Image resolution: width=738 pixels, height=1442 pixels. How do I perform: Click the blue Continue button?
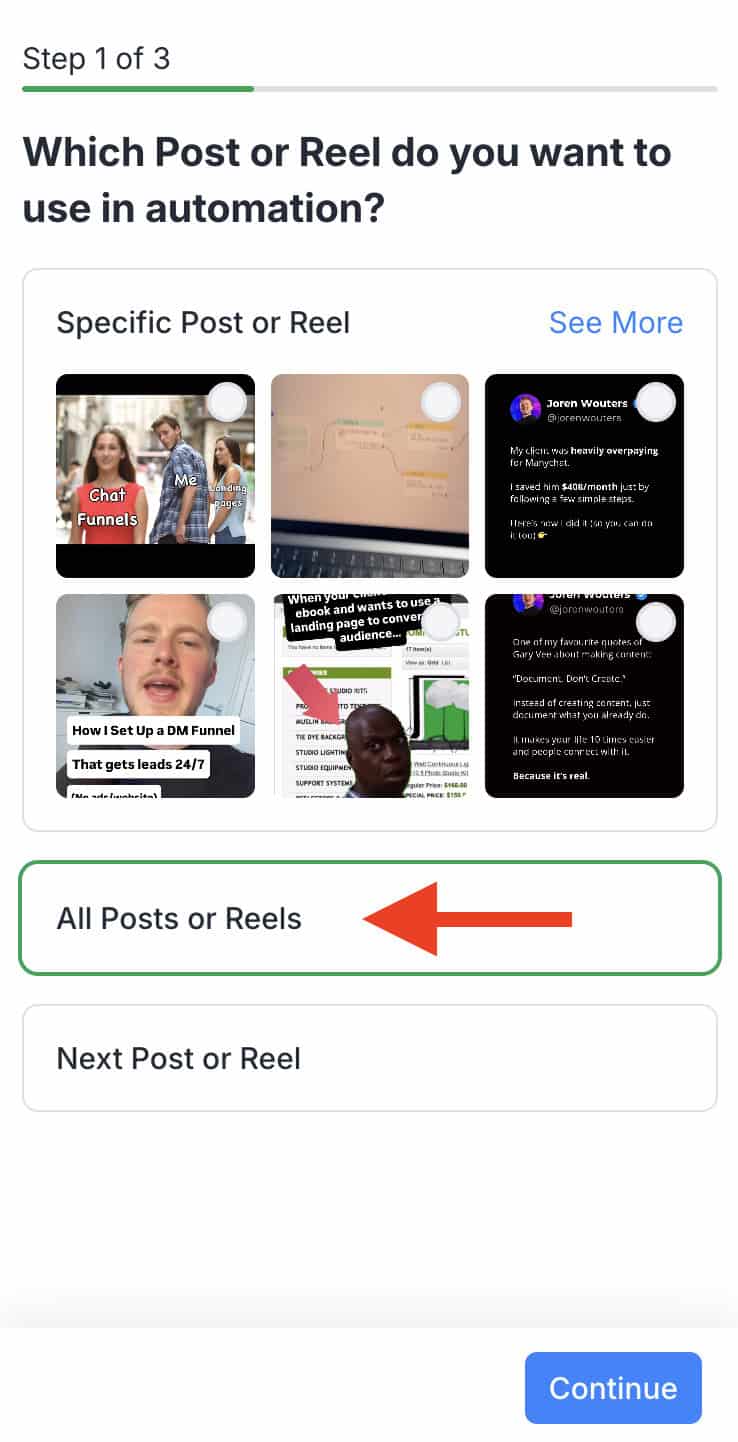(x=613, y=1388)
